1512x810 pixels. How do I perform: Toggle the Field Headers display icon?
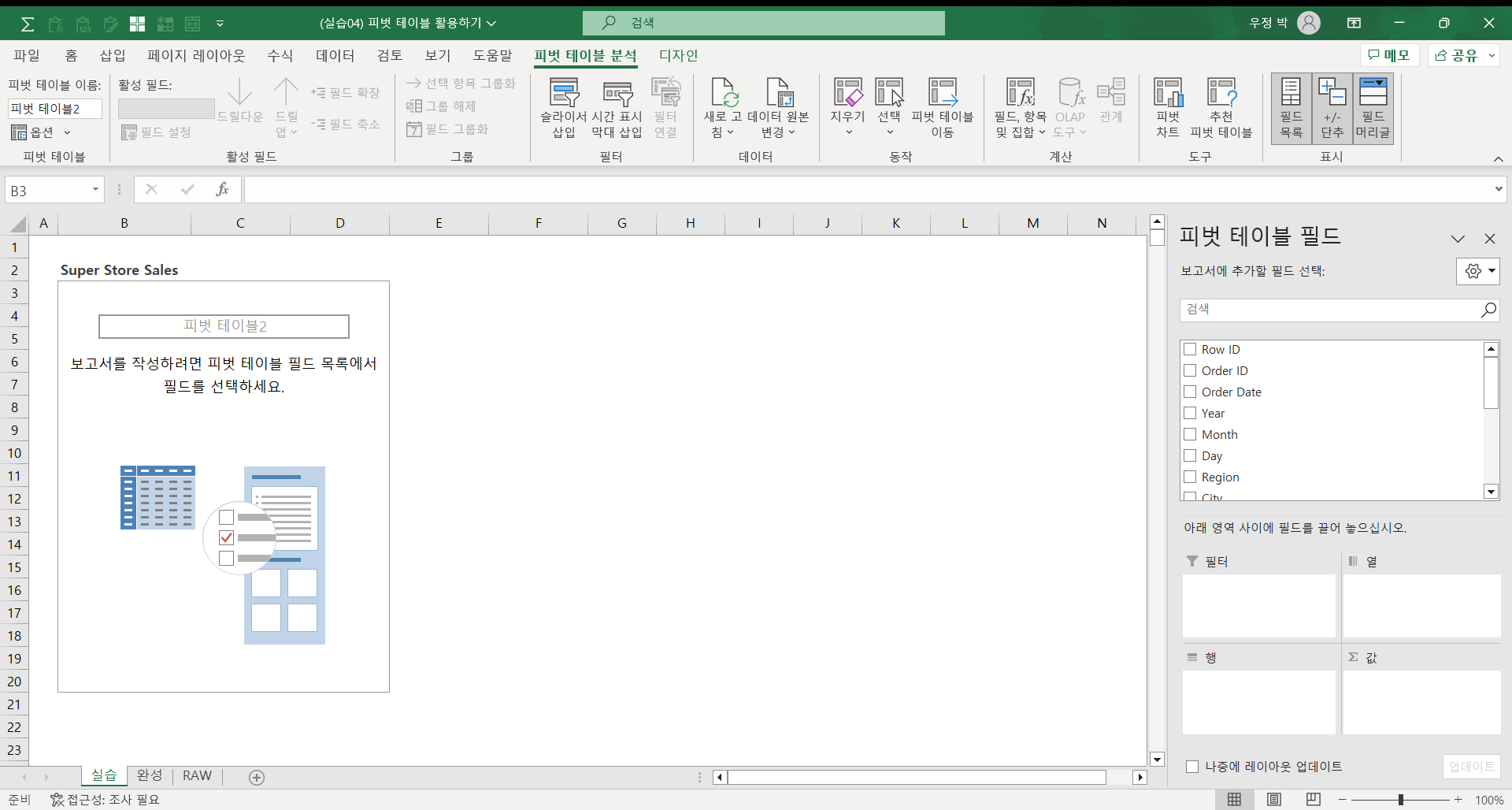point(1373,109)
